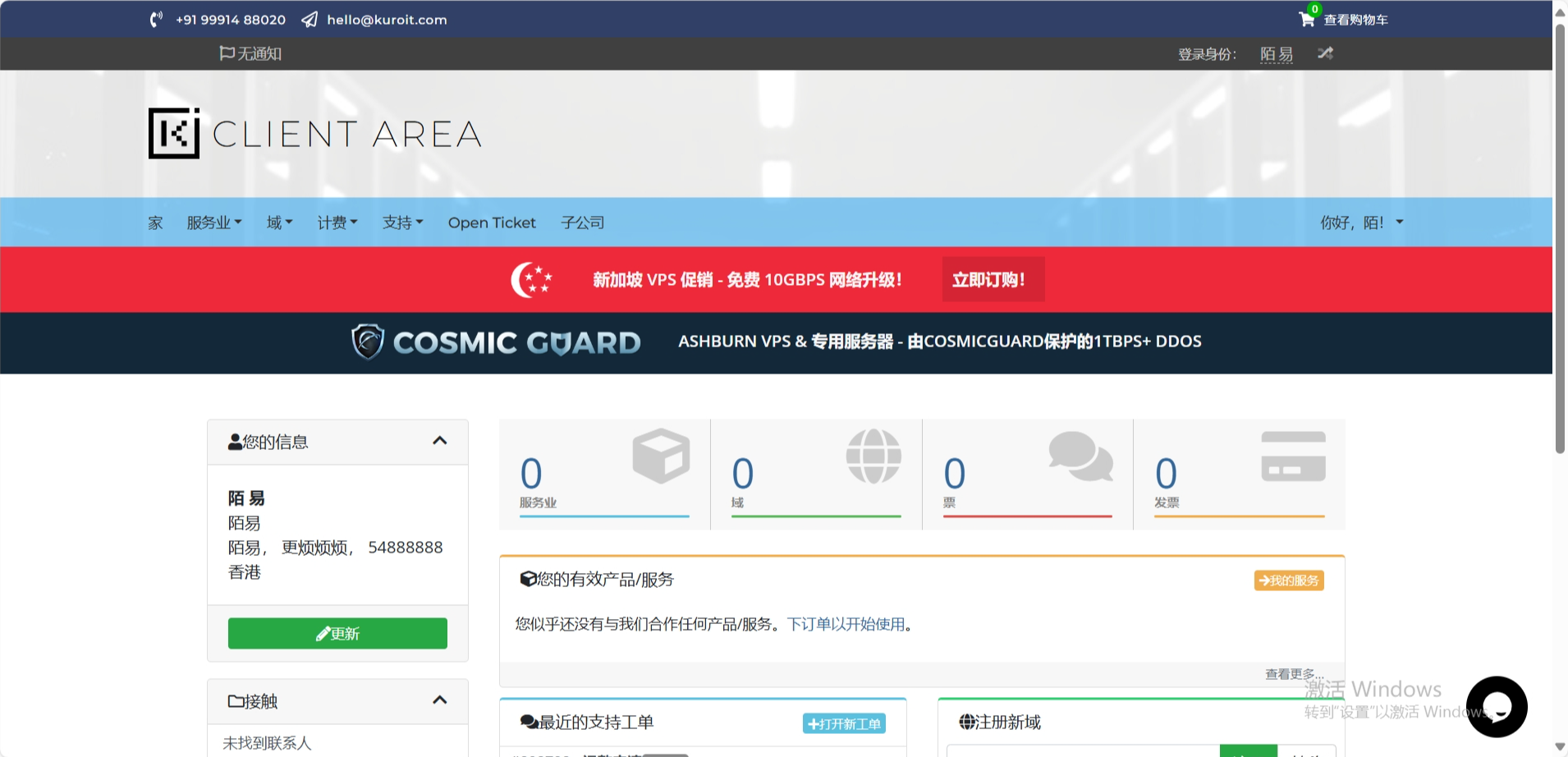This screenshot has width=1568, height=757.
Task: Click the shopping cart icon
Action: (x=1306, y=19)
